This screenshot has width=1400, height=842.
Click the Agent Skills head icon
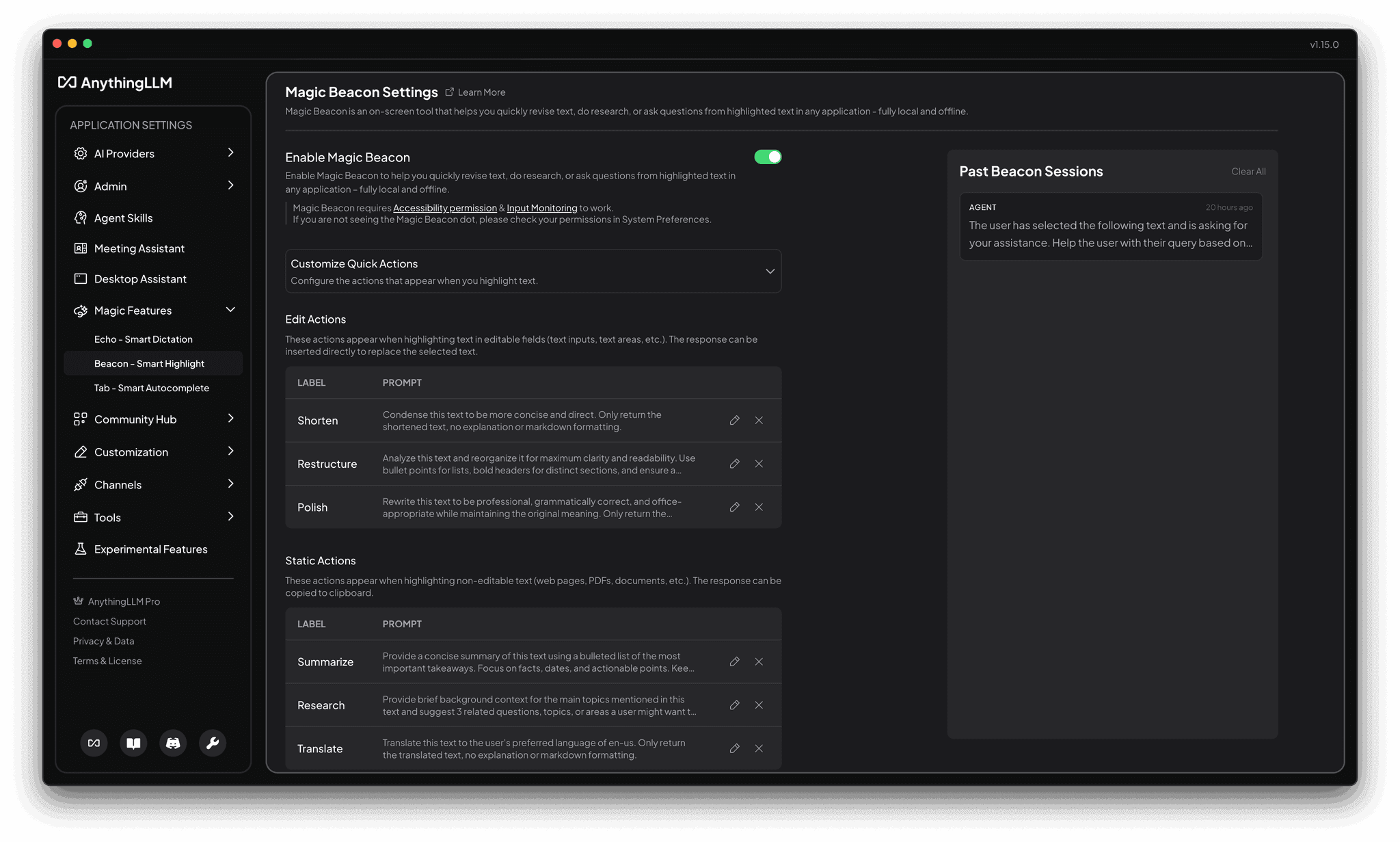click(81, 218)
